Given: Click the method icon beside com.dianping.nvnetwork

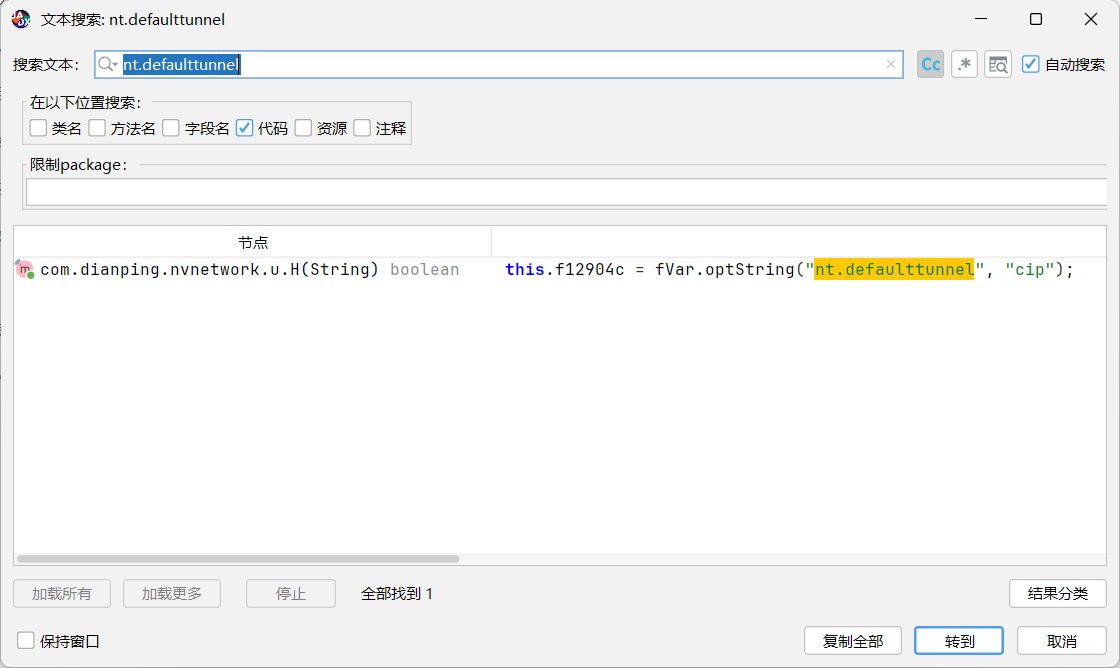Looking at the screenshot, I should point(25,269).
